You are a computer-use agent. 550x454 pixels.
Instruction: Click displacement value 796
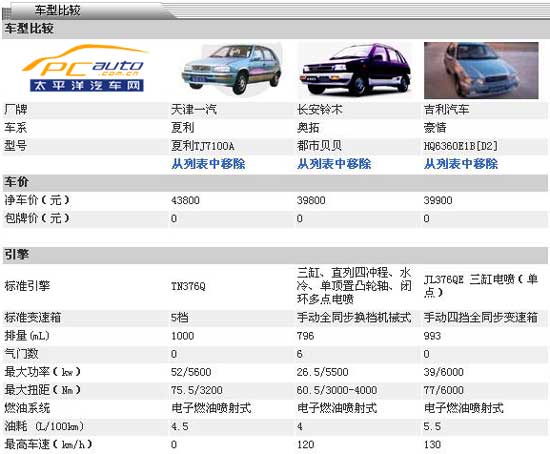coord(305,336)
